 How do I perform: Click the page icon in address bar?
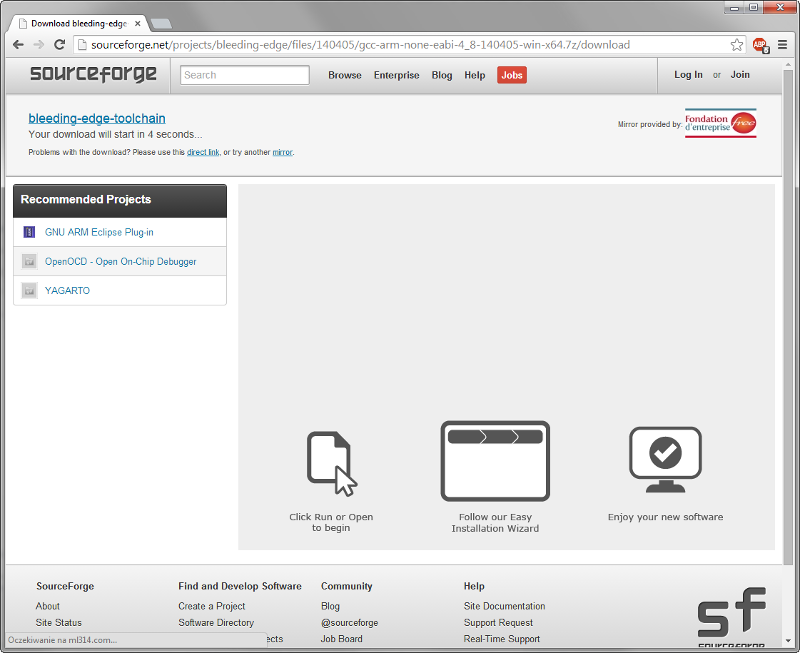pyautogui.click(x=82, y=45)
